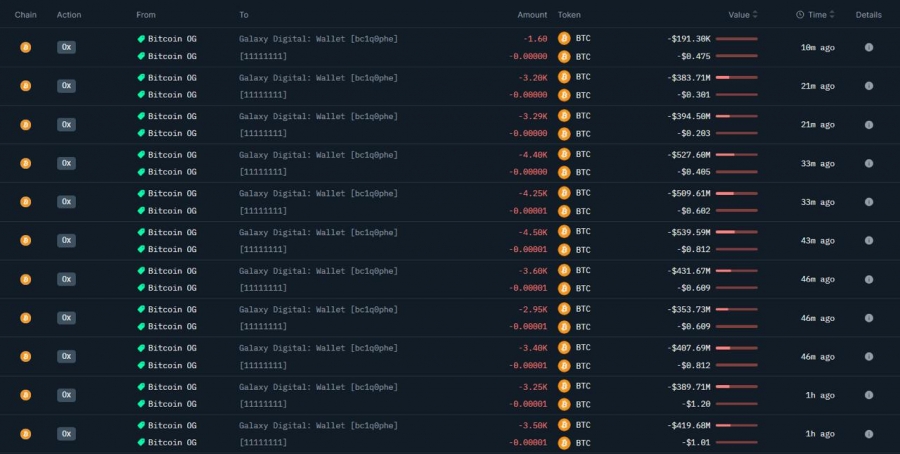The image size is (900, 454).
Task: Click the Bitcoin chain icon in first row
Action: pyautogui.click(x=25, y=47)
